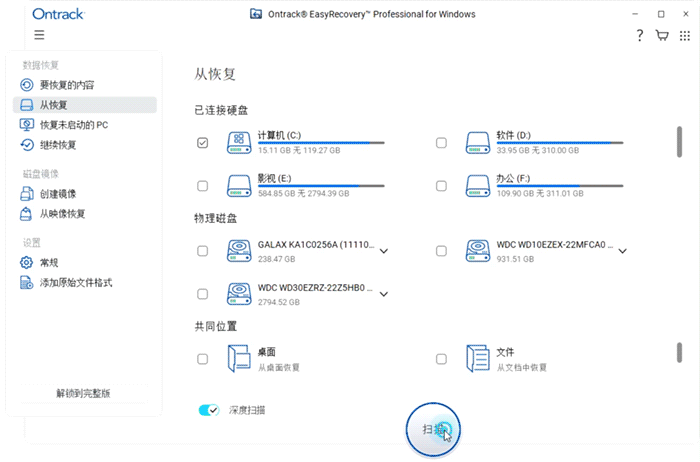Check the 软件 (D:) checkbox

441,143
